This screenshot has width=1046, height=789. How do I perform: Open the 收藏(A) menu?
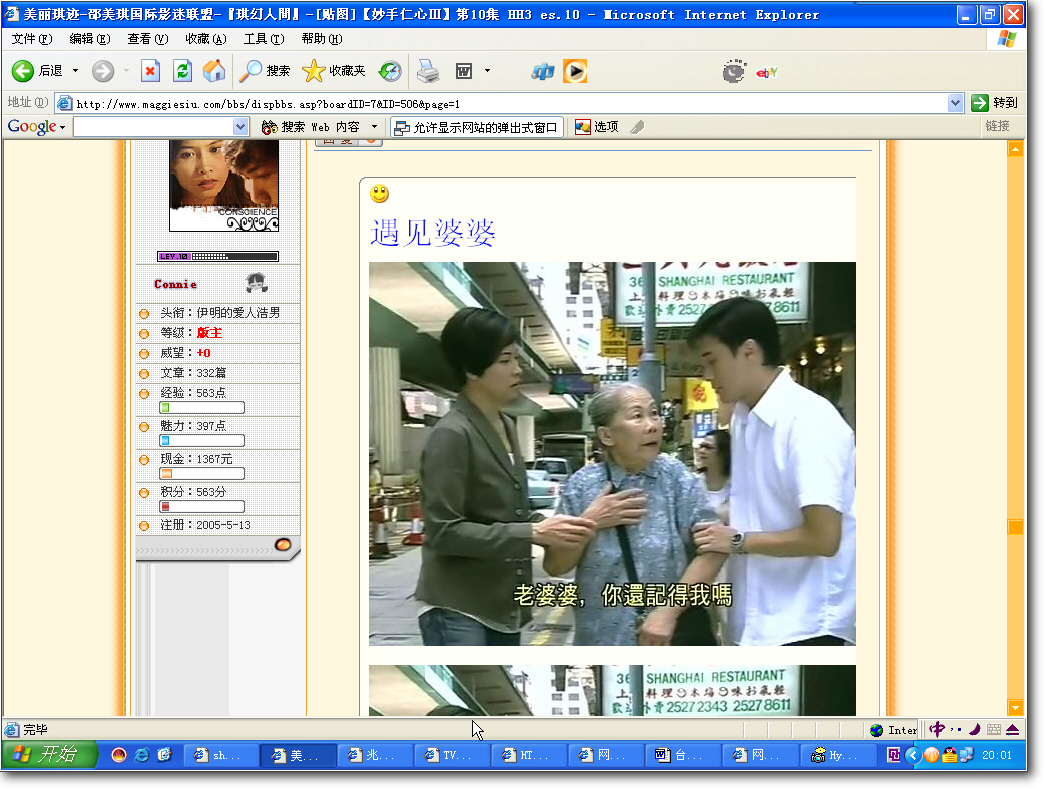[206, 39]
